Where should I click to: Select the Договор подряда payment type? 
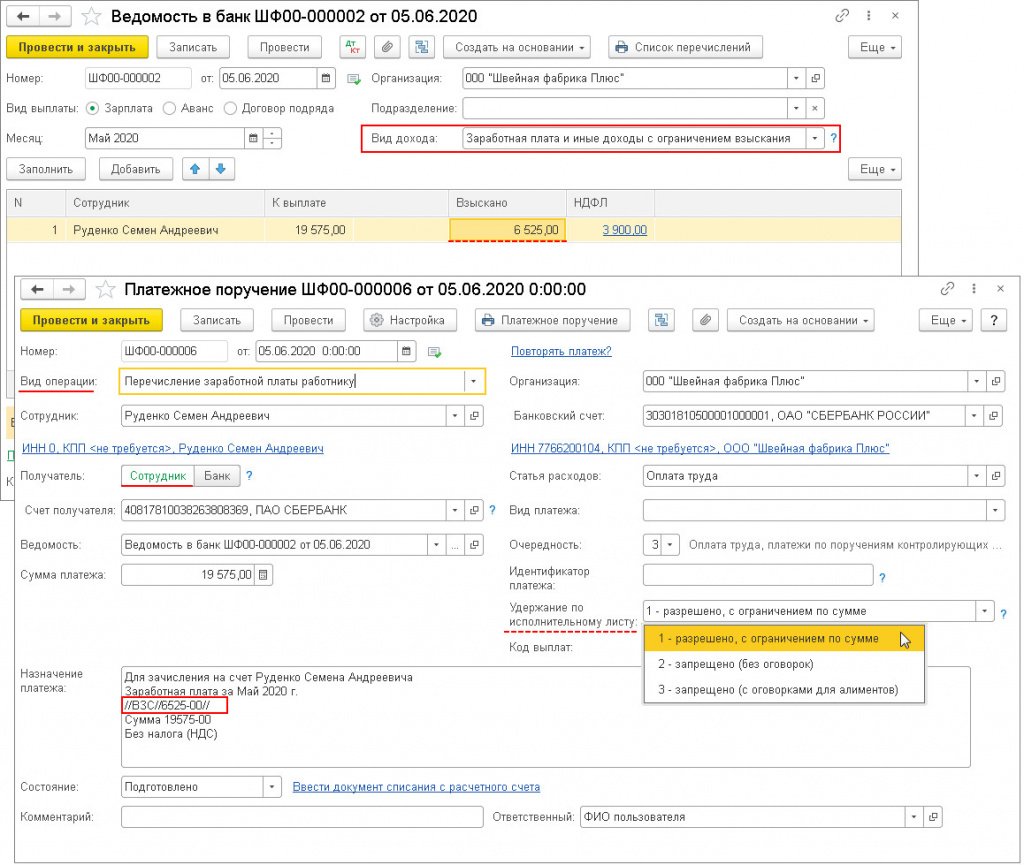pyautogui.click(x=232, y=108)
